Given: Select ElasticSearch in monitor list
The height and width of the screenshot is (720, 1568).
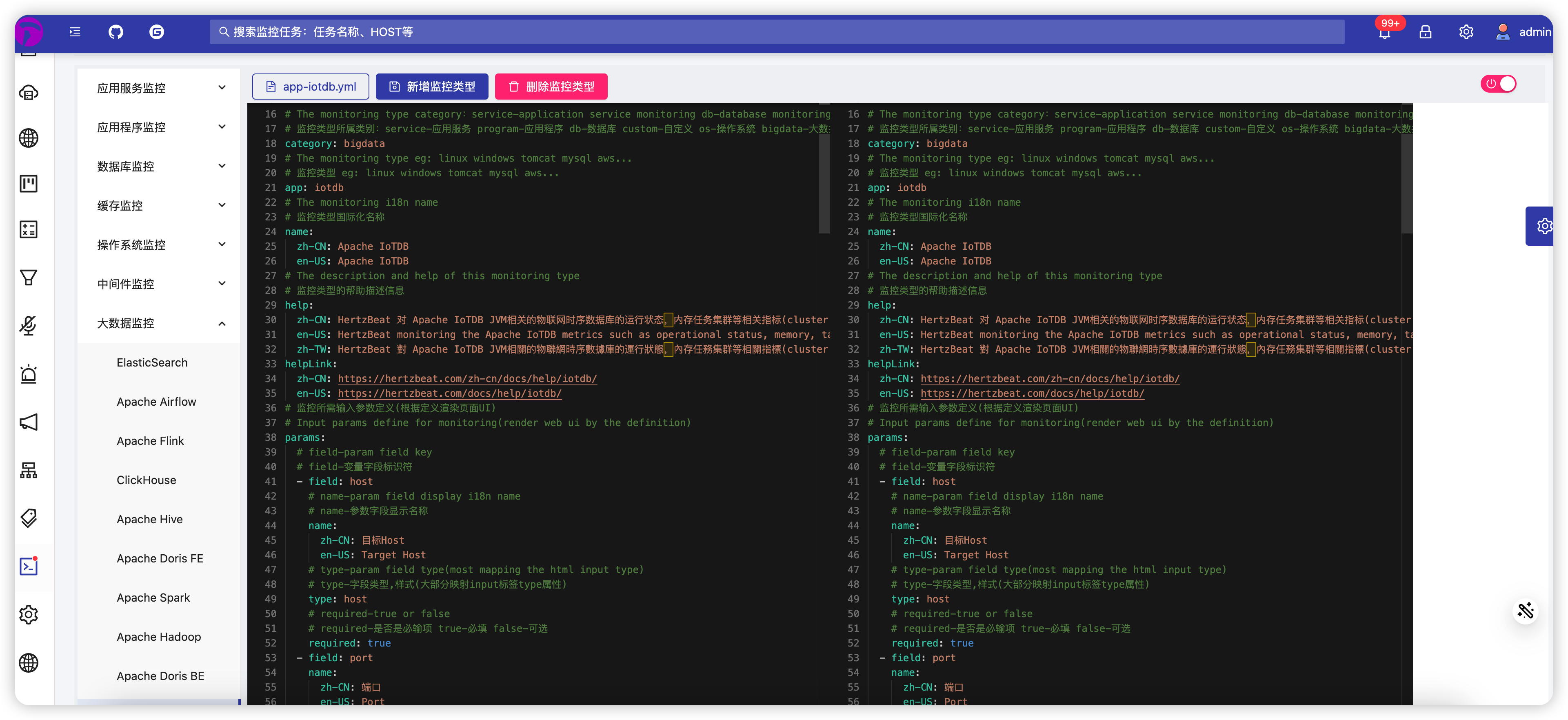Looking at the screenshot, I should point(152,363).
